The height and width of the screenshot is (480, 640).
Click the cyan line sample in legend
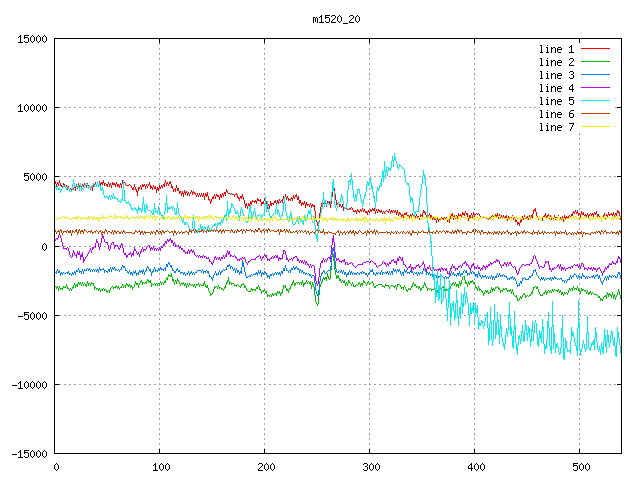click(596, 101)
